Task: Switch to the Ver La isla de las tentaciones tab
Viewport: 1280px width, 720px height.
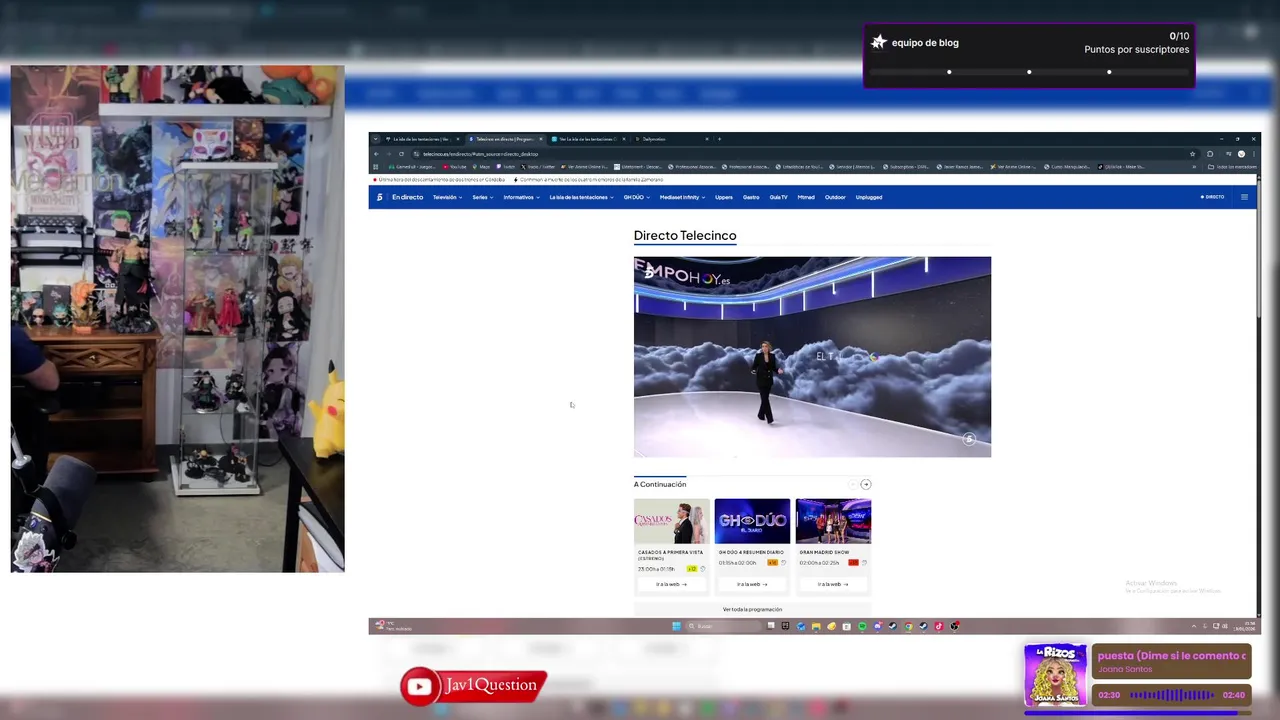Action: (x=587, y=139)
